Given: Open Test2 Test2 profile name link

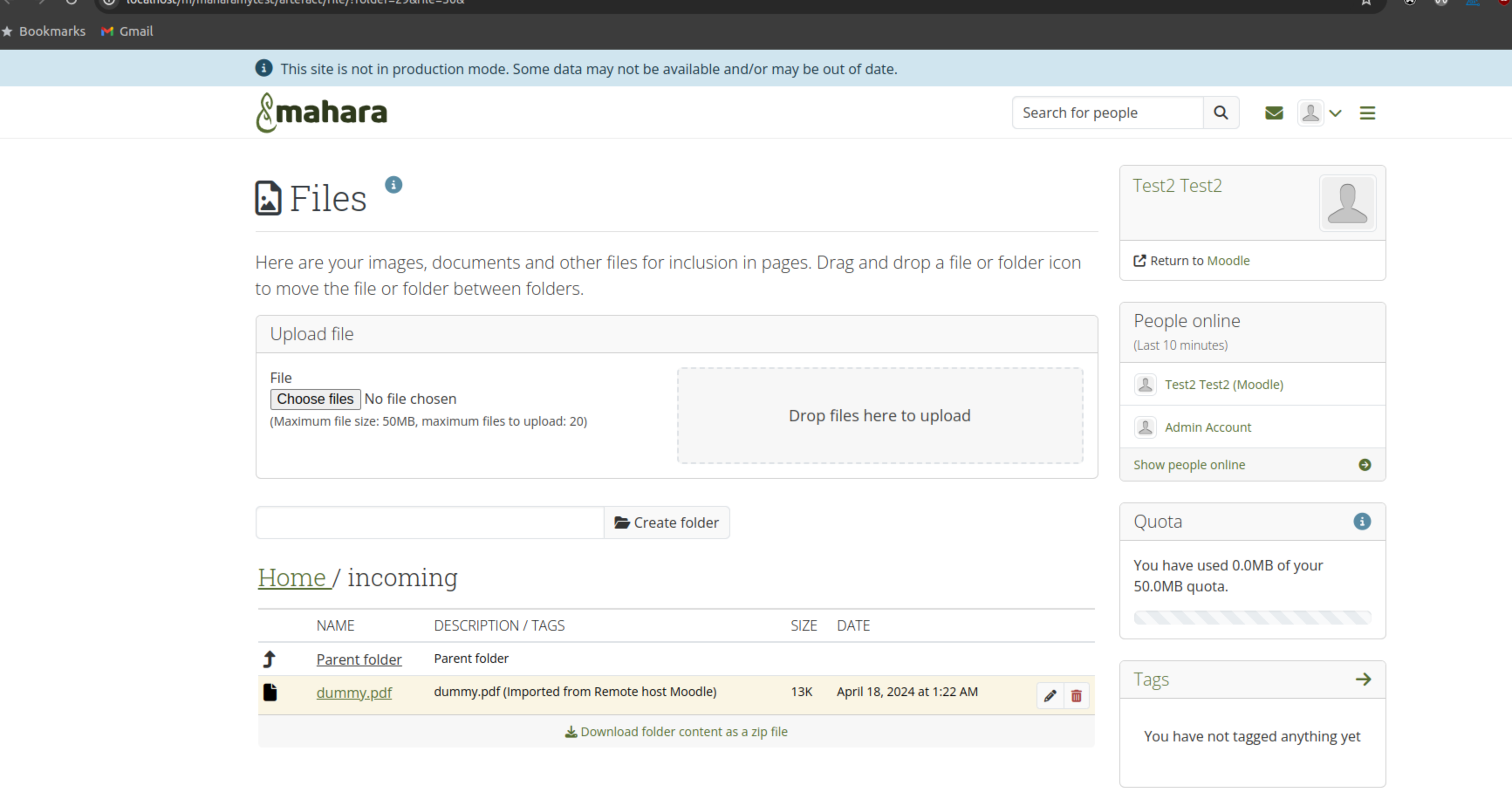Looking at the screenshot, I should pyautogui.click(x=1177, y=185).
